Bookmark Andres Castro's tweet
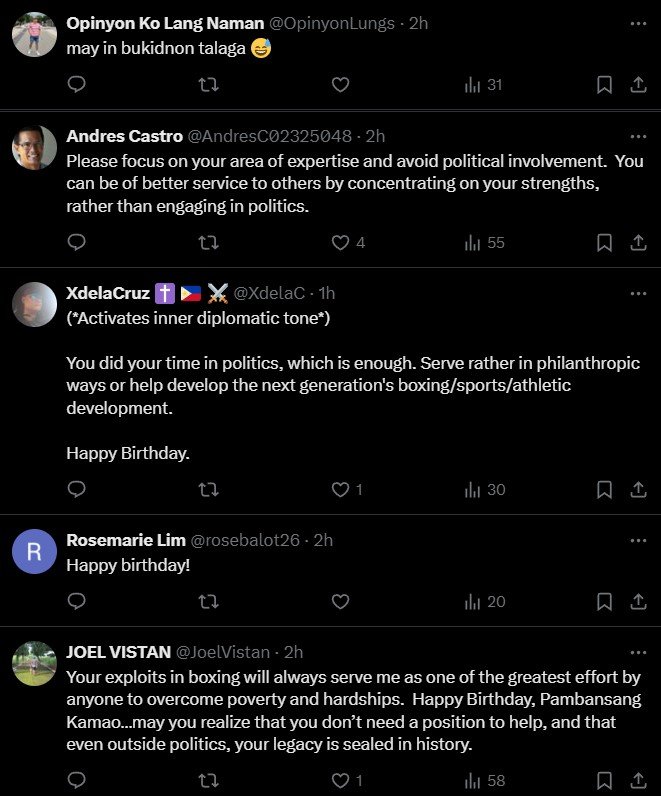The width and height of the screenshot is (661, 796). tap(604, 242)
